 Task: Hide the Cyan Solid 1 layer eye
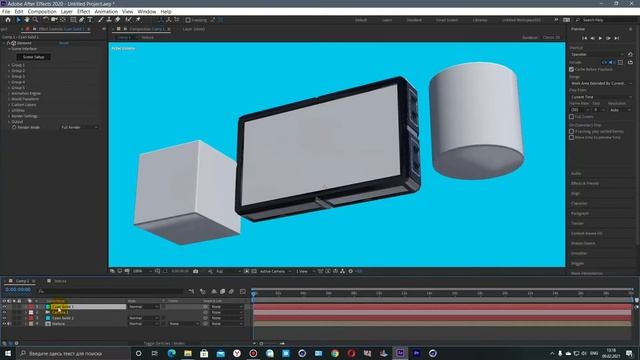pos(4,307)
